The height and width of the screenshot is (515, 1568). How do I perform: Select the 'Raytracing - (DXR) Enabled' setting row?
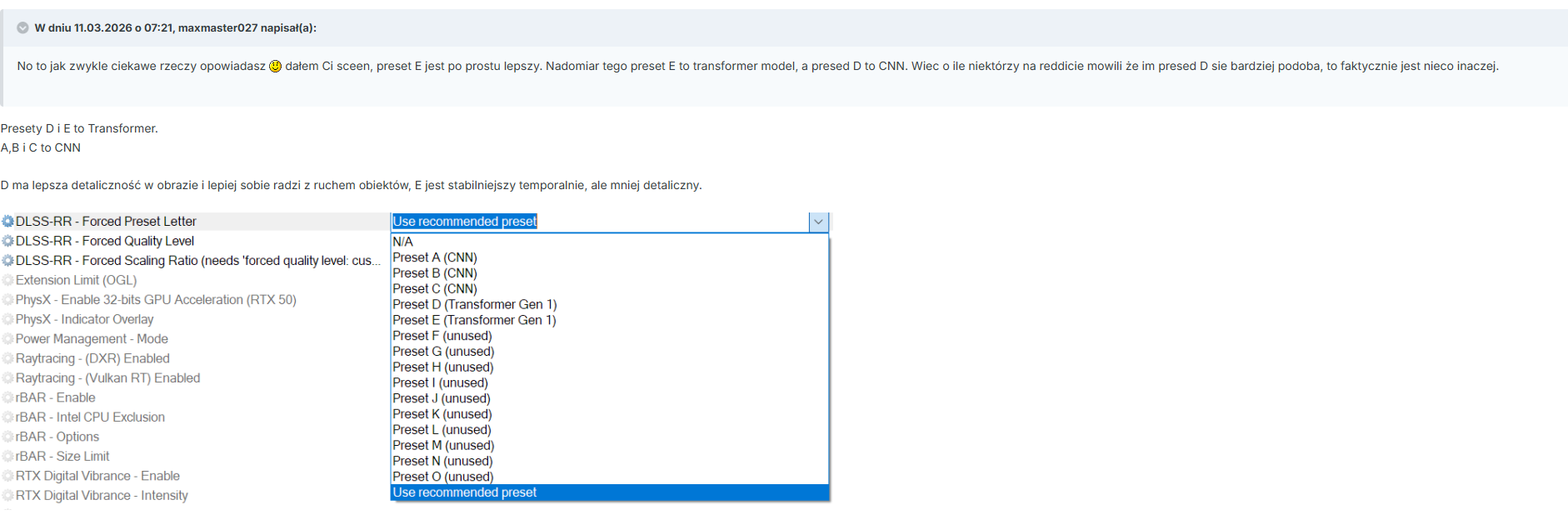(92, 358)
